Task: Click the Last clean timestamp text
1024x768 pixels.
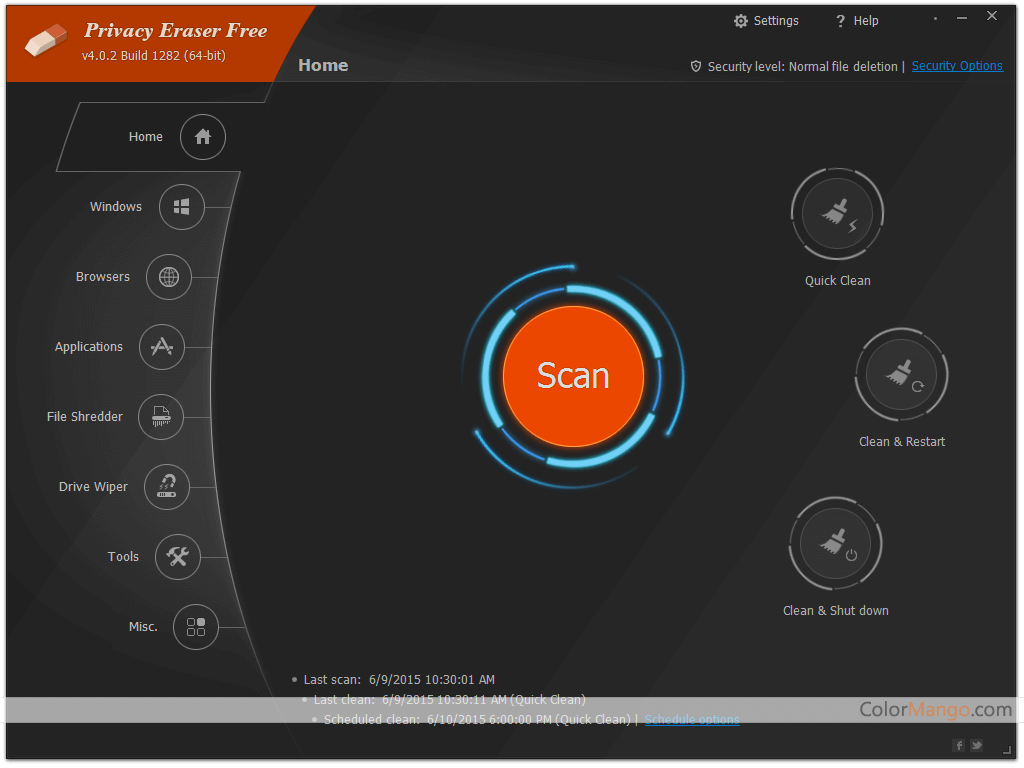Action: [x=483, y=699]
